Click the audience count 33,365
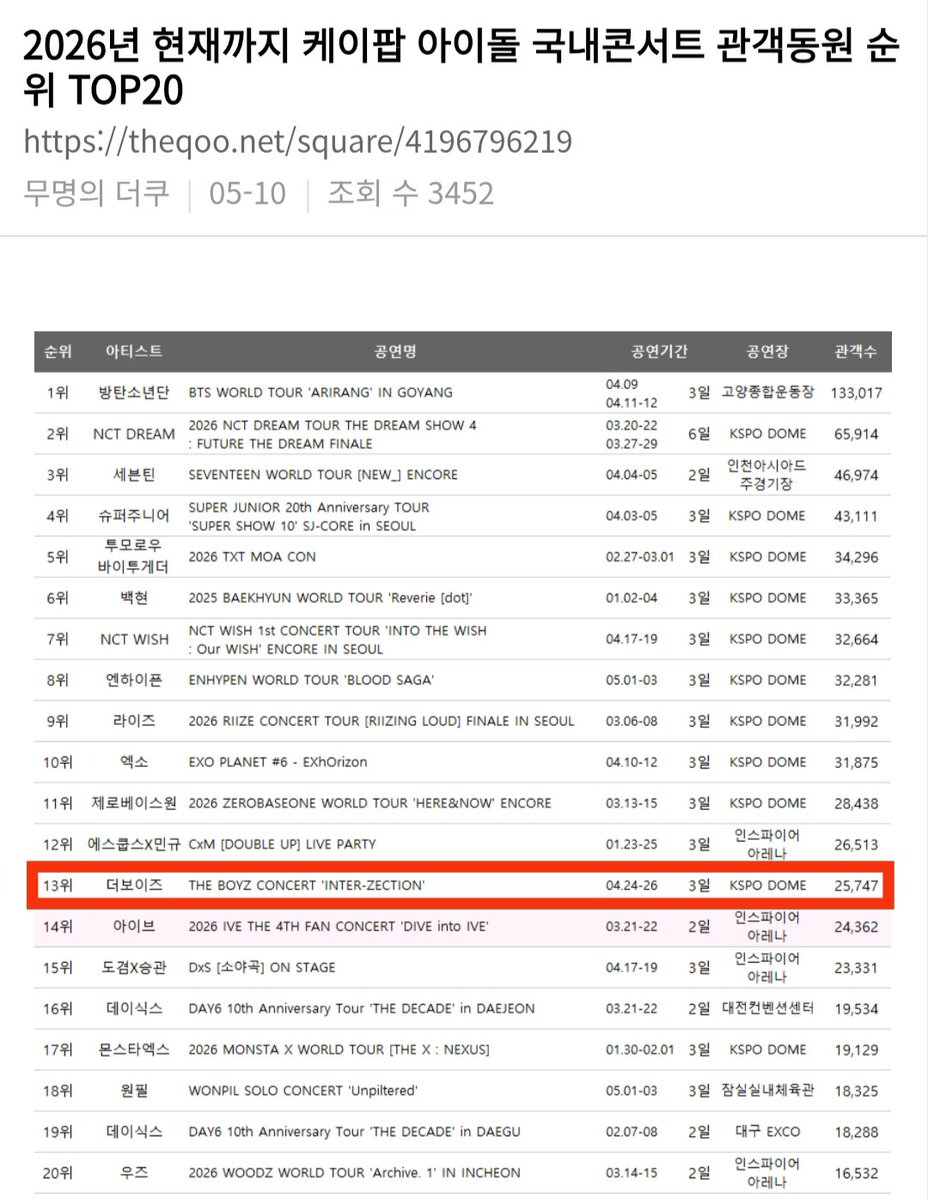The width and height of the screenshot is (928, 1200). pyautogui.click(x=856, y=598)
